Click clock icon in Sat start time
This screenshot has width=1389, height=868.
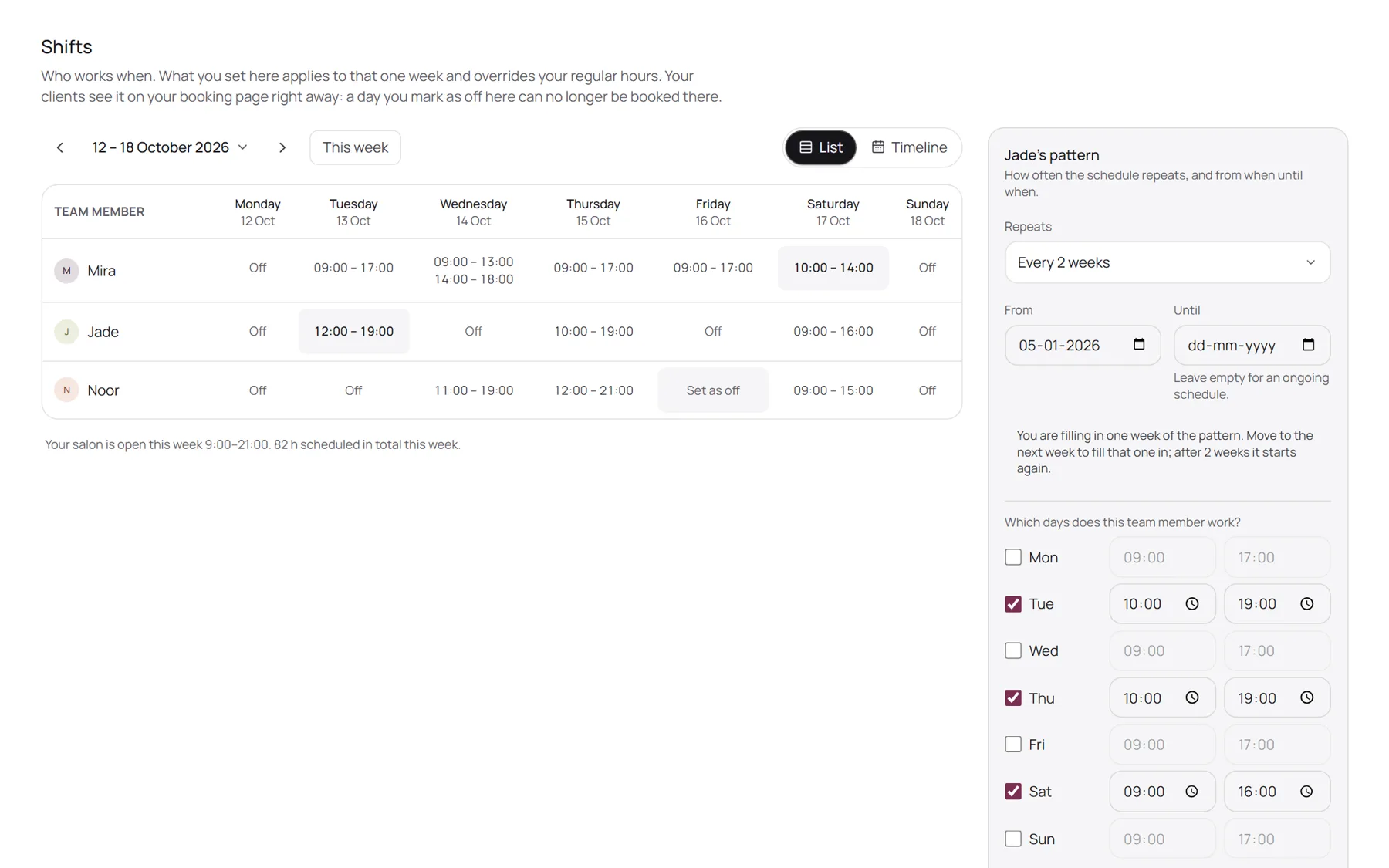1192,792
